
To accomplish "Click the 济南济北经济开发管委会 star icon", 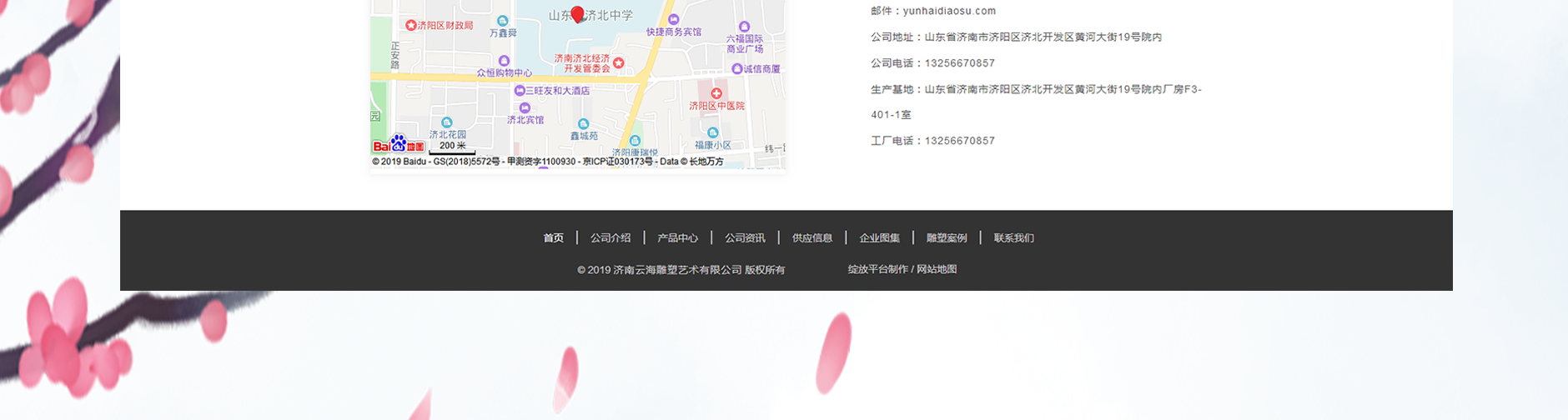I will point(618,62).
